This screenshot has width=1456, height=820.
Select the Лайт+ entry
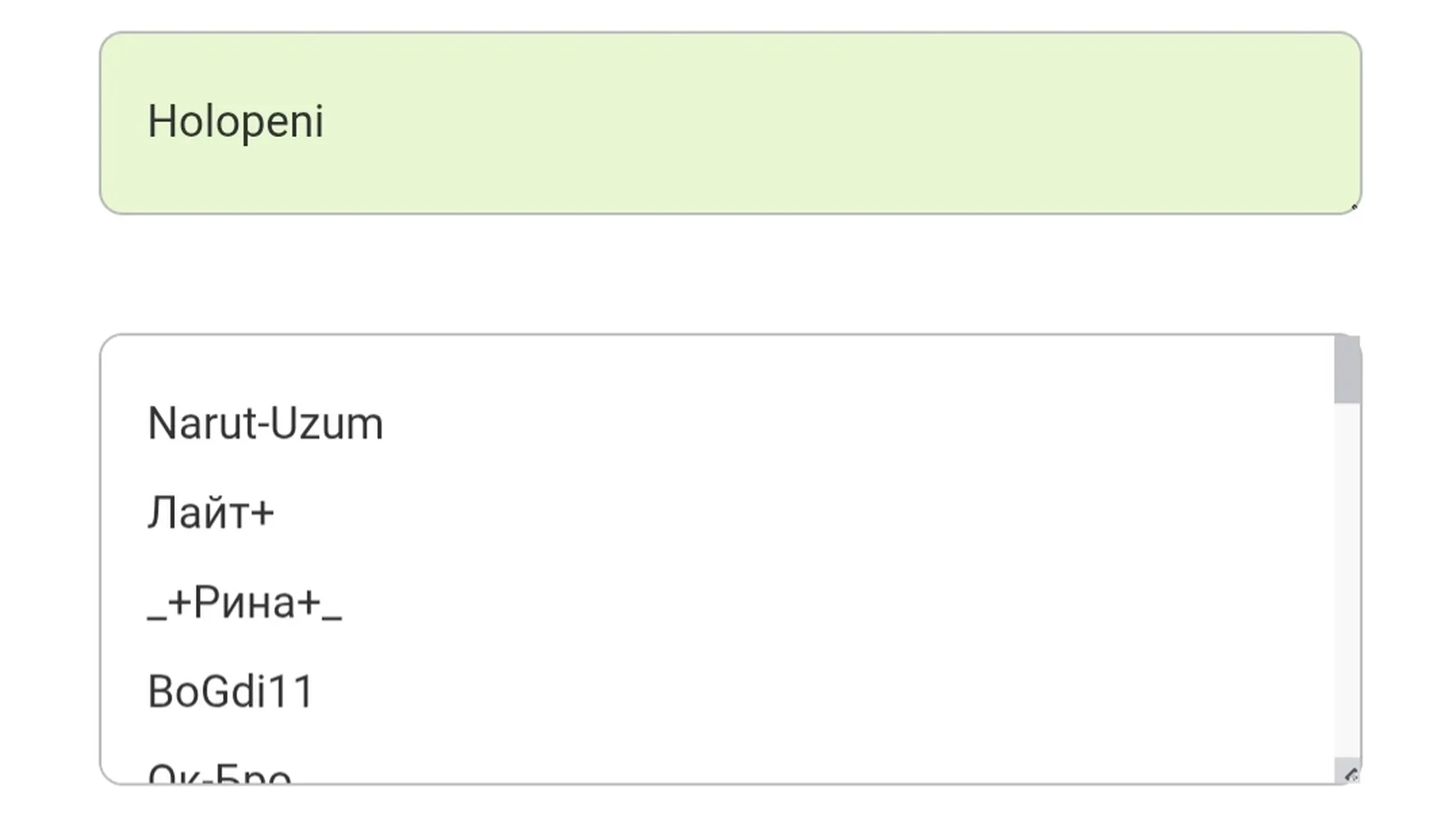click(211, 513)
